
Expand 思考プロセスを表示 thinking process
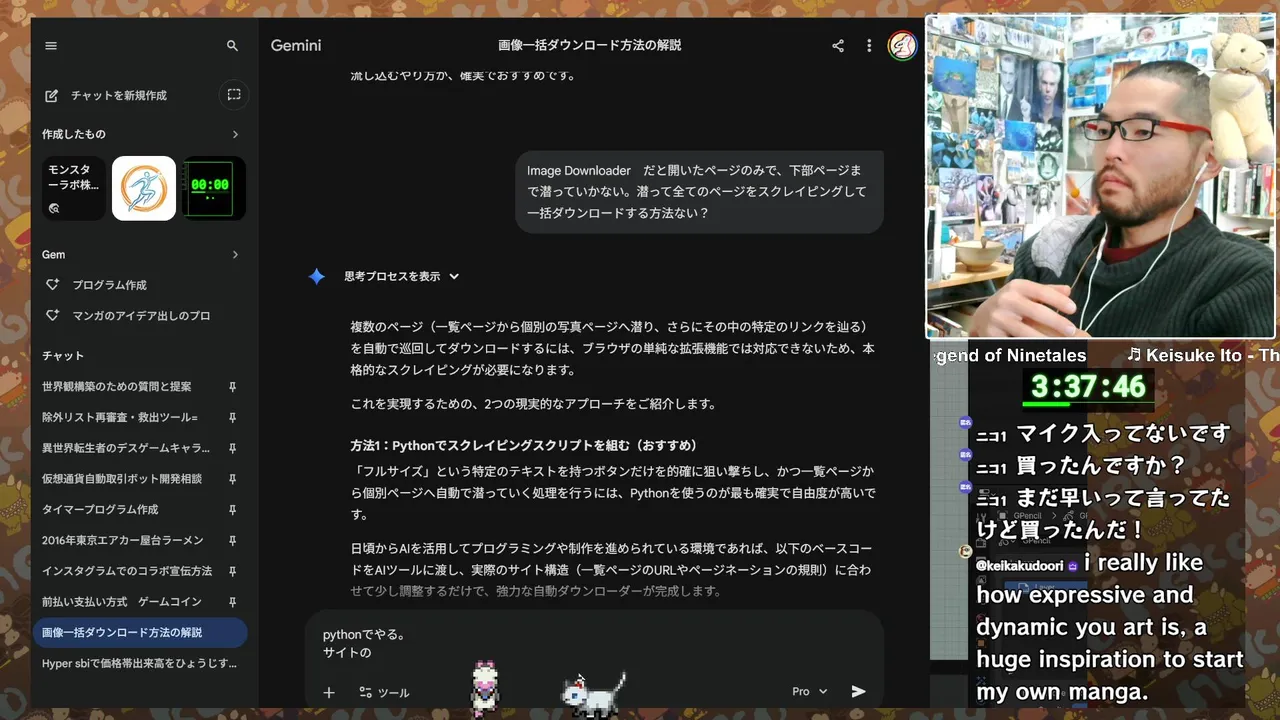tap(402, 276)
